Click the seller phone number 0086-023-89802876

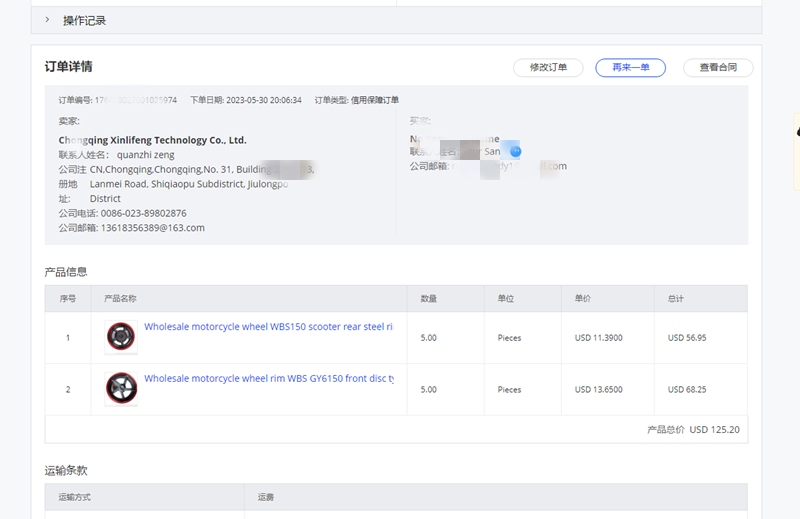coord(143,213)
